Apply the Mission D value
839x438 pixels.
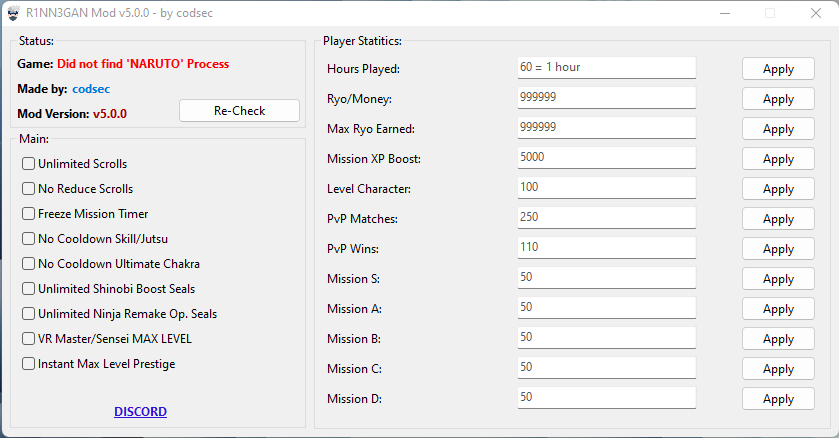click(x=778, y=399)
